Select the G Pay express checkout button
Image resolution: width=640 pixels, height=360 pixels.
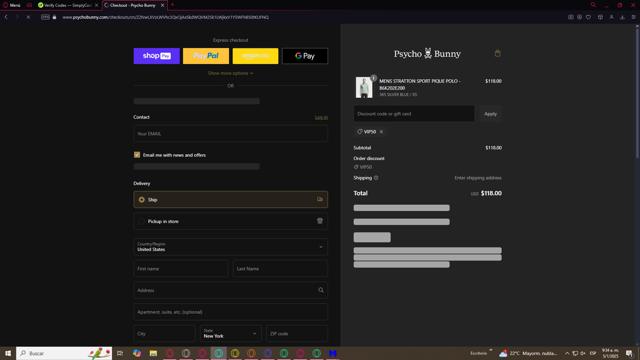tap(305, 56)
